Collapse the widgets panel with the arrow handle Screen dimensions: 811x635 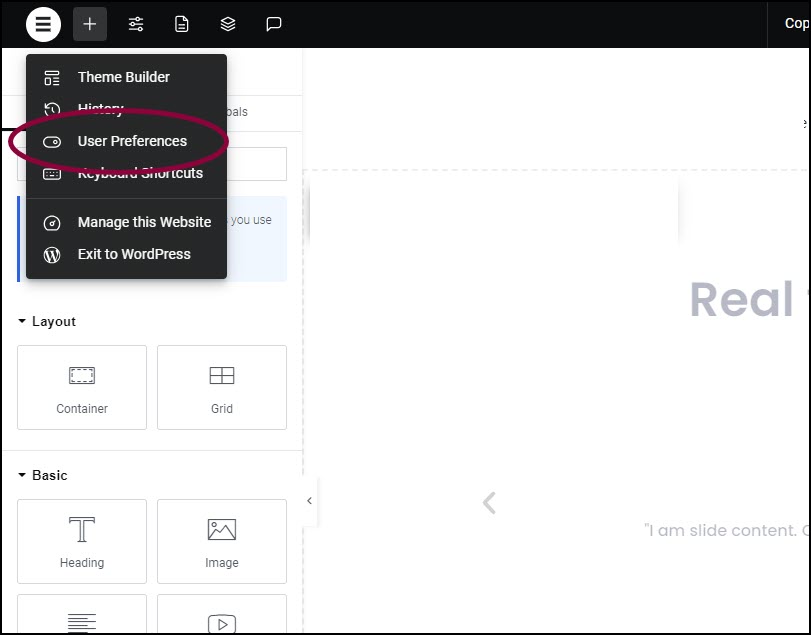(309, 501)
